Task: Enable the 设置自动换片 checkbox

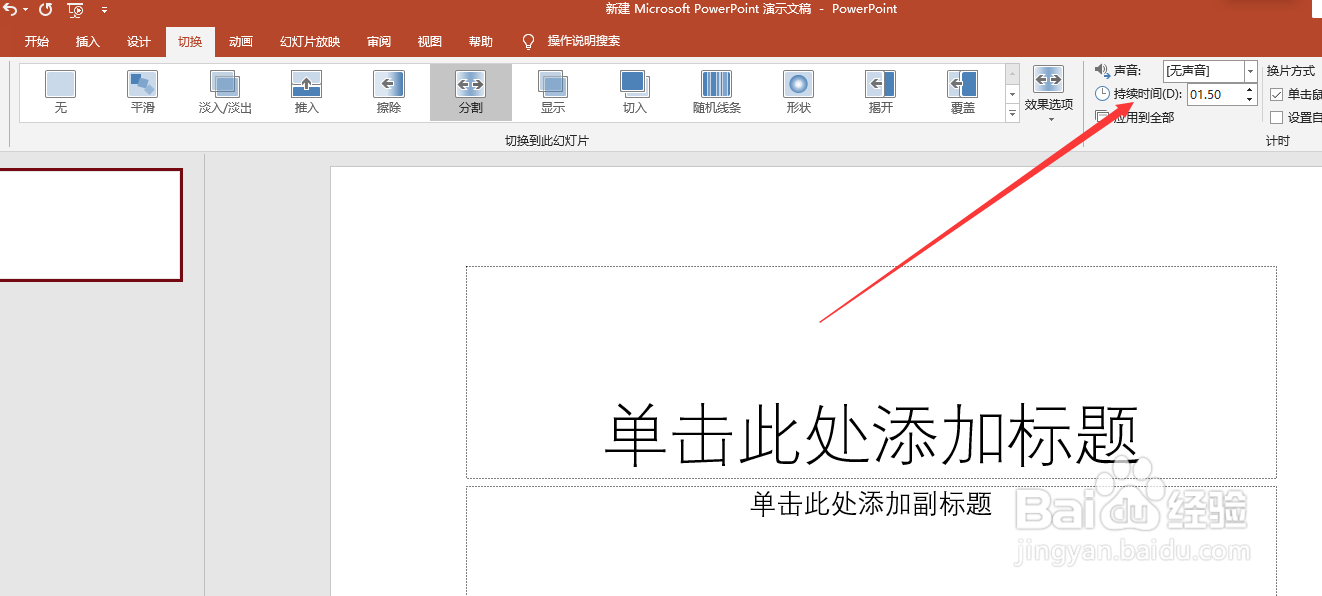Action: (1278, 117)
